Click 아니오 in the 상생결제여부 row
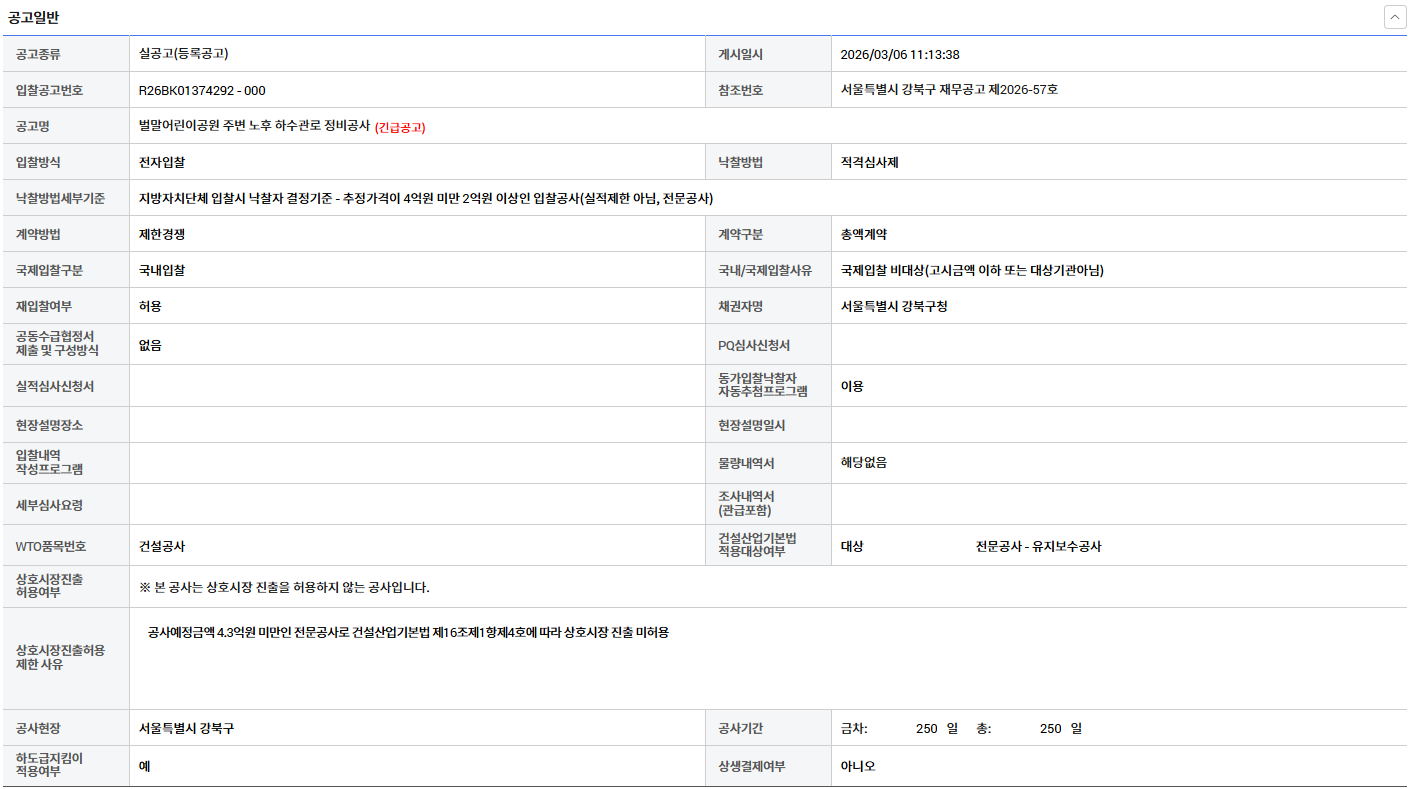Viewport: 1408px width, 789px height. [x=858, y=766]
